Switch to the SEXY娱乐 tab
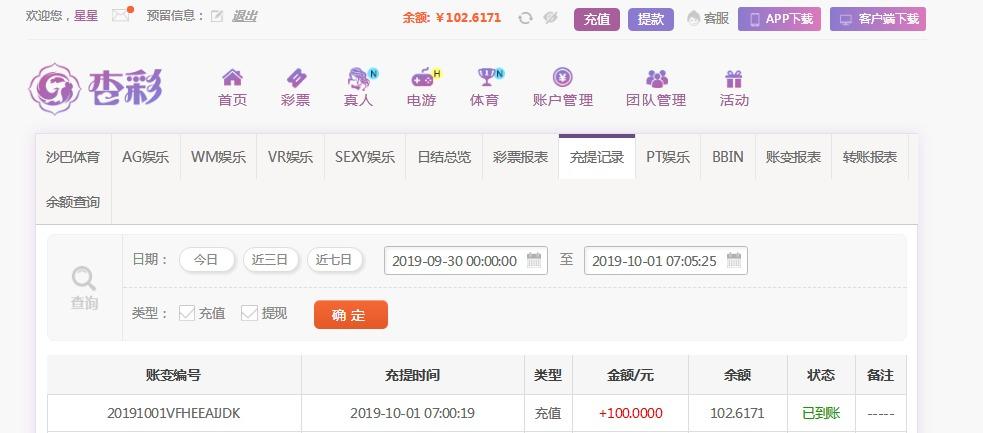 click(x=365, y=157)
